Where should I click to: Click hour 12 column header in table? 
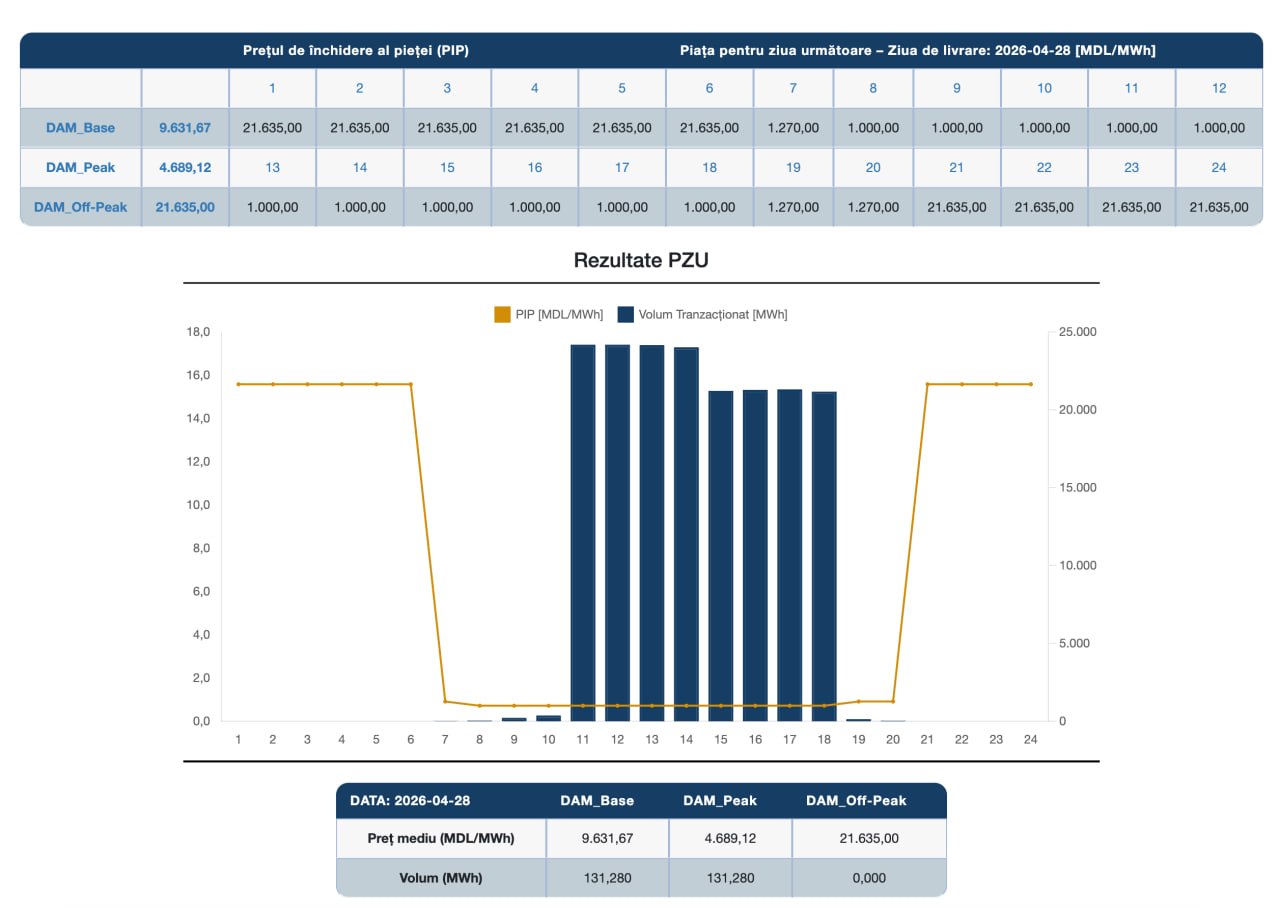coord(1218,88)
